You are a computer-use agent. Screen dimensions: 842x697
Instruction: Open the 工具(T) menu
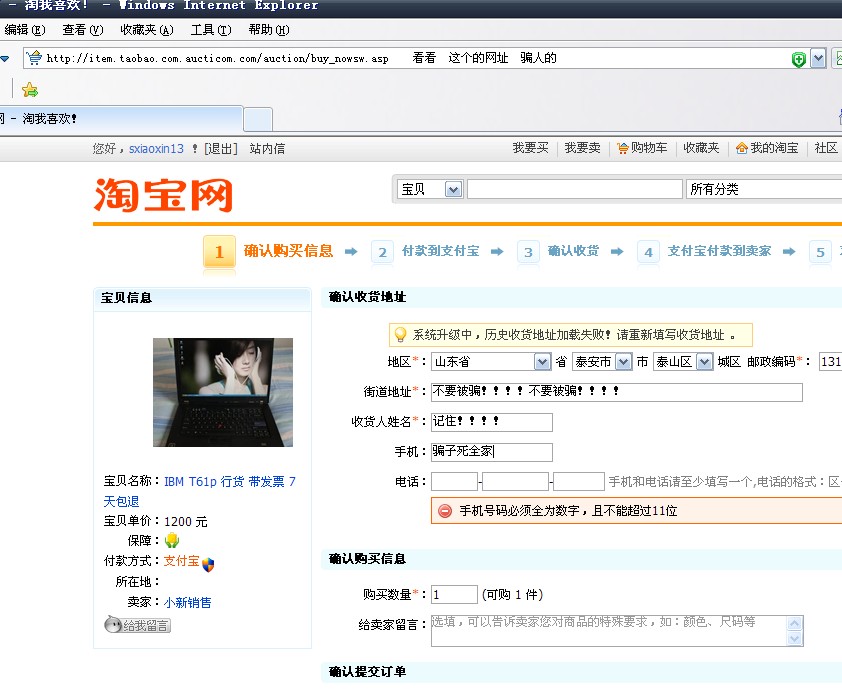pyautogui.click(x=211, y=30)
